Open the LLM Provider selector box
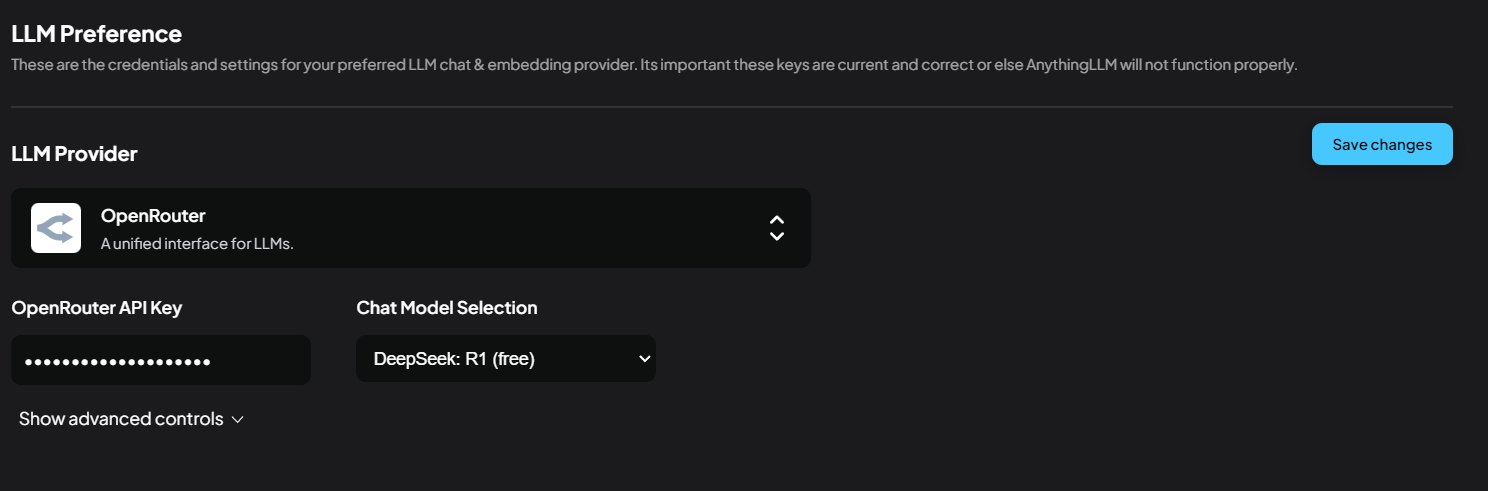This screenshot has height=491, width=1488. (410, 228)
